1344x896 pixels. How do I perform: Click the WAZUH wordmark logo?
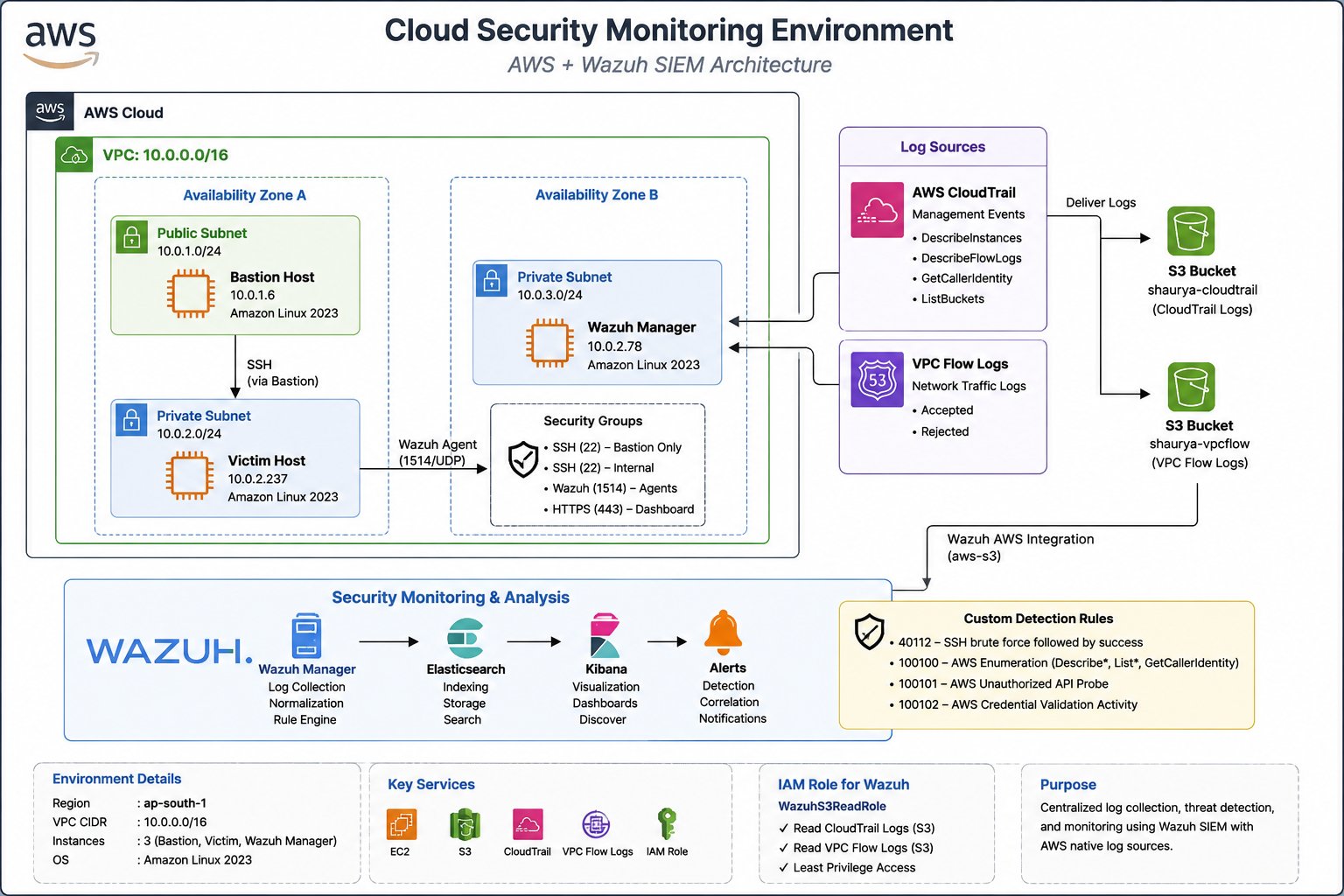169,651
